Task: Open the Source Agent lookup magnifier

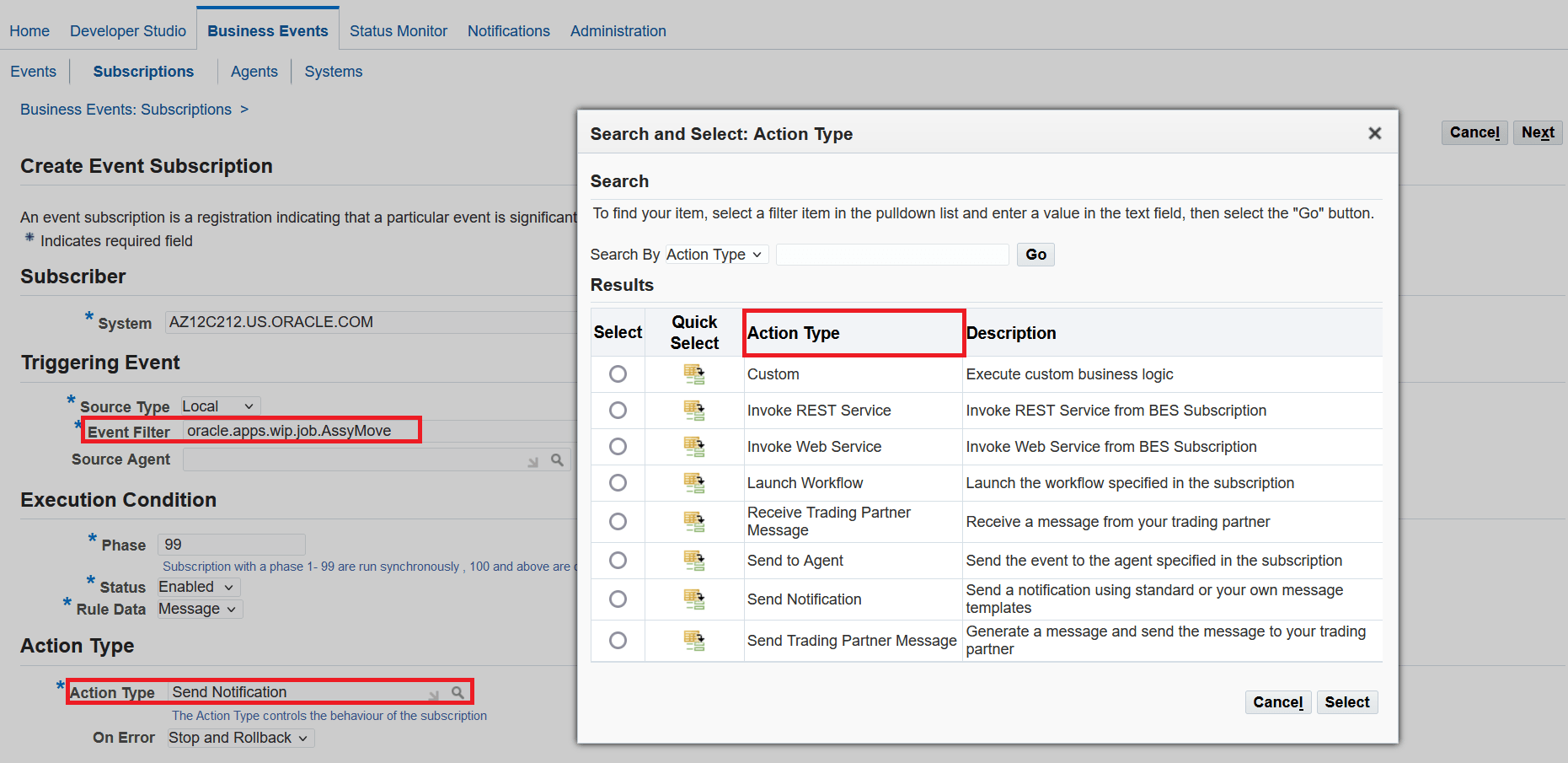Action: tap(557, 459)
